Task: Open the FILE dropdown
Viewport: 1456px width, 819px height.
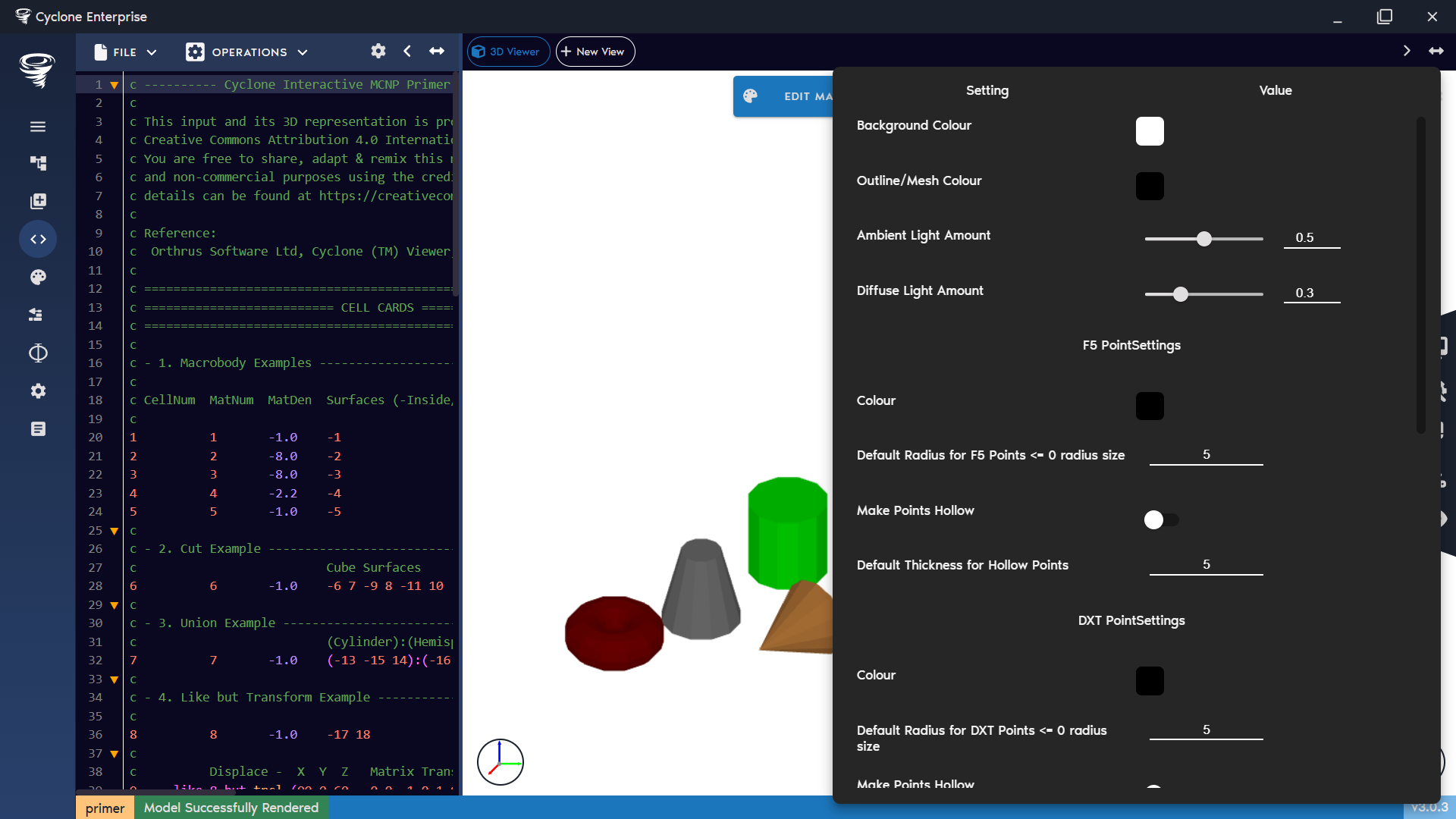Action: click(124, 52)
